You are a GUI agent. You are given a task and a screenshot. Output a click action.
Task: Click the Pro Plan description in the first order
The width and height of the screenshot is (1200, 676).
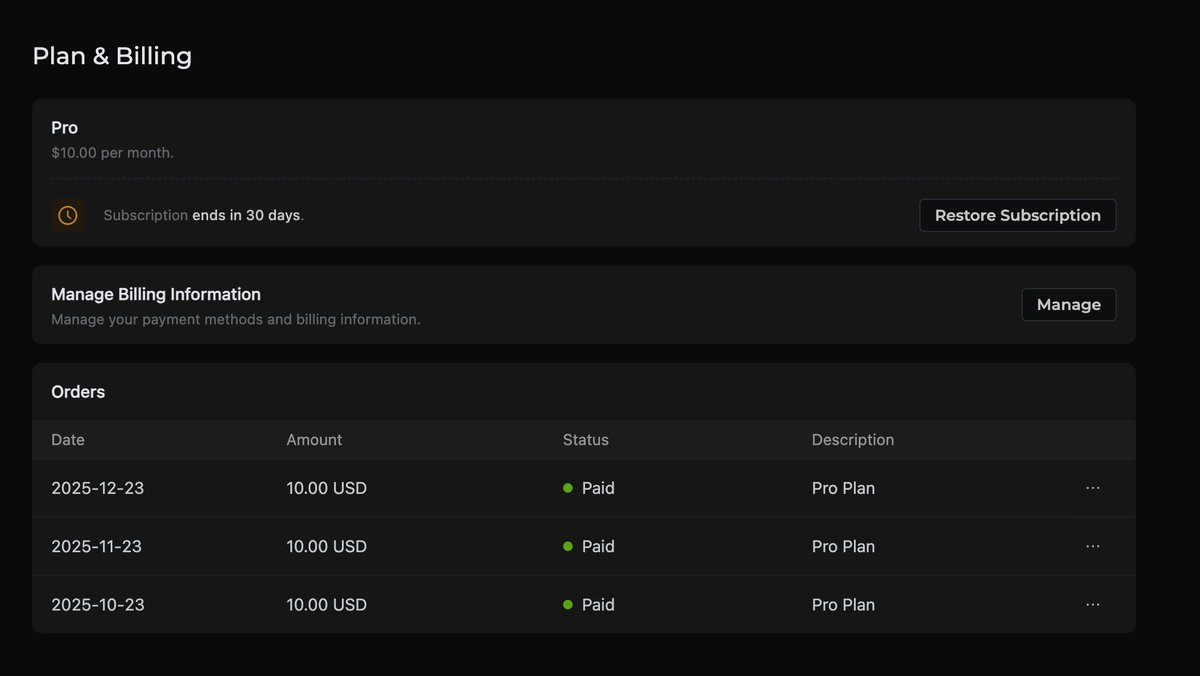coord(843,488)
